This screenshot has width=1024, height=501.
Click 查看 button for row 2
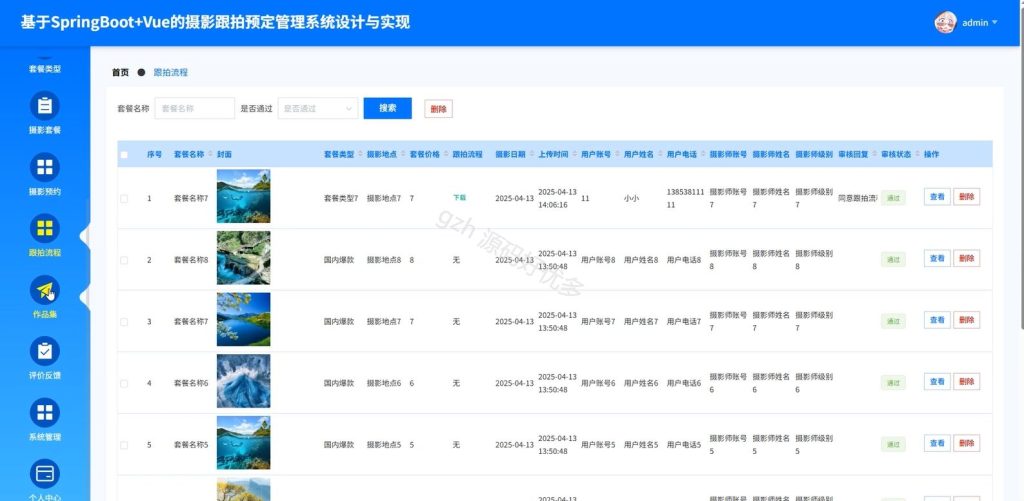tap(937, 259)
